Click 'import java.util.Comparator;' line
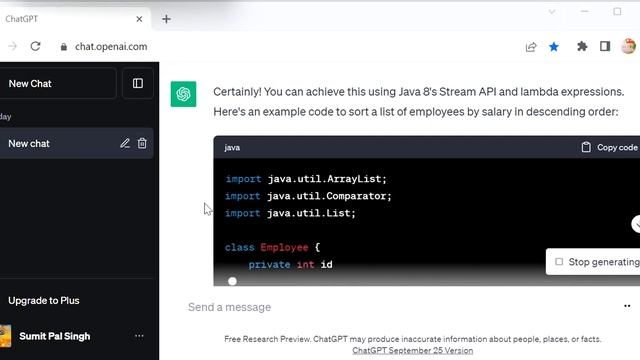 308,196
